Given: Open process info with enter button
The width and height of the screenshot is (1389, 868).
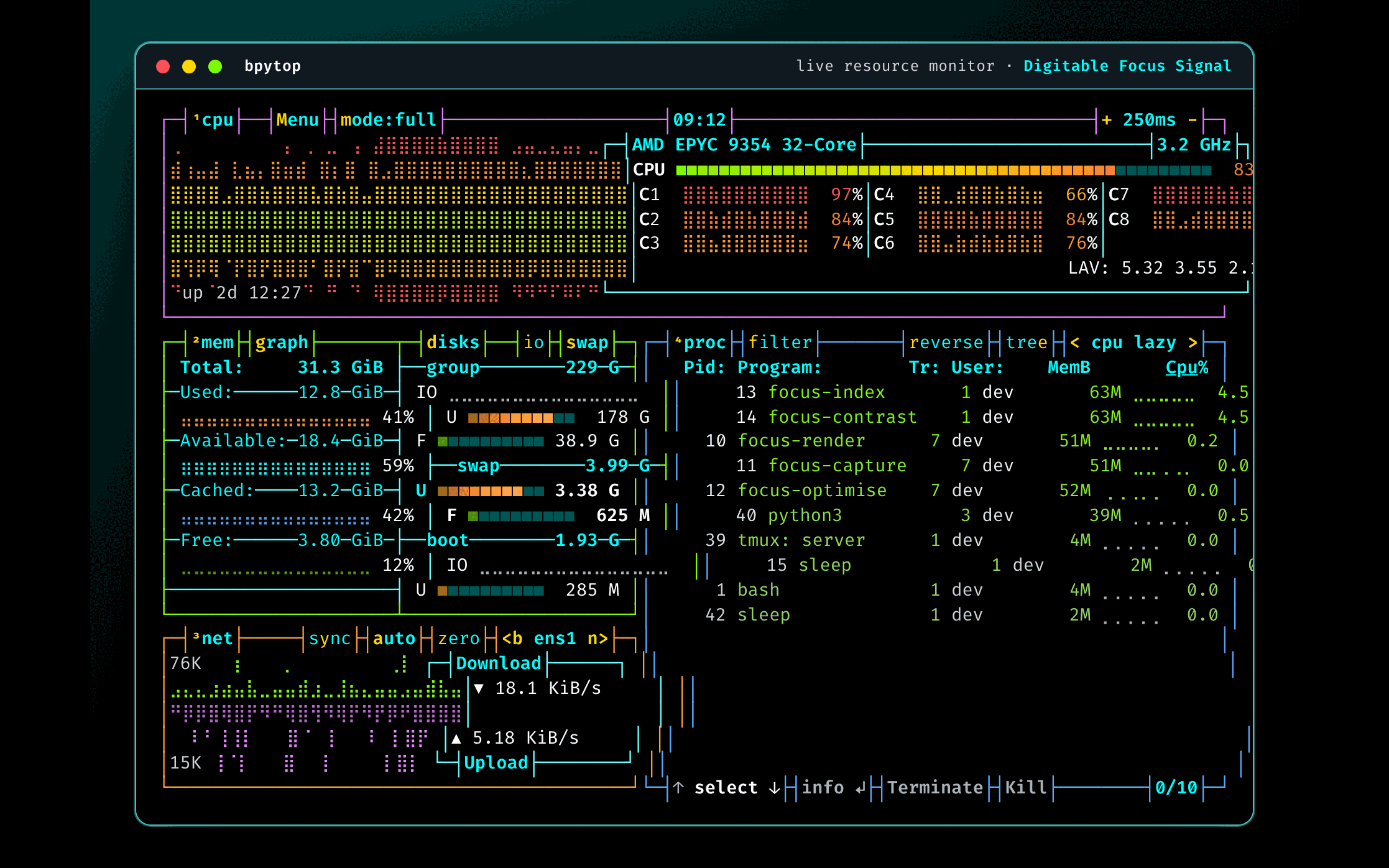Looking at the screenshot, I should pos(833,787).
